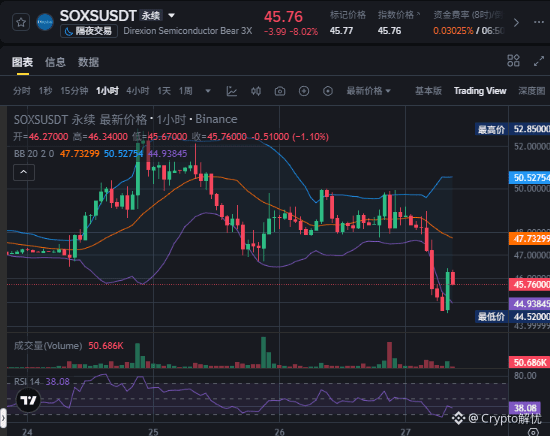The image size is (550, 436).
Task: Open the three-dot more options menu
Action: coord(538,22)
